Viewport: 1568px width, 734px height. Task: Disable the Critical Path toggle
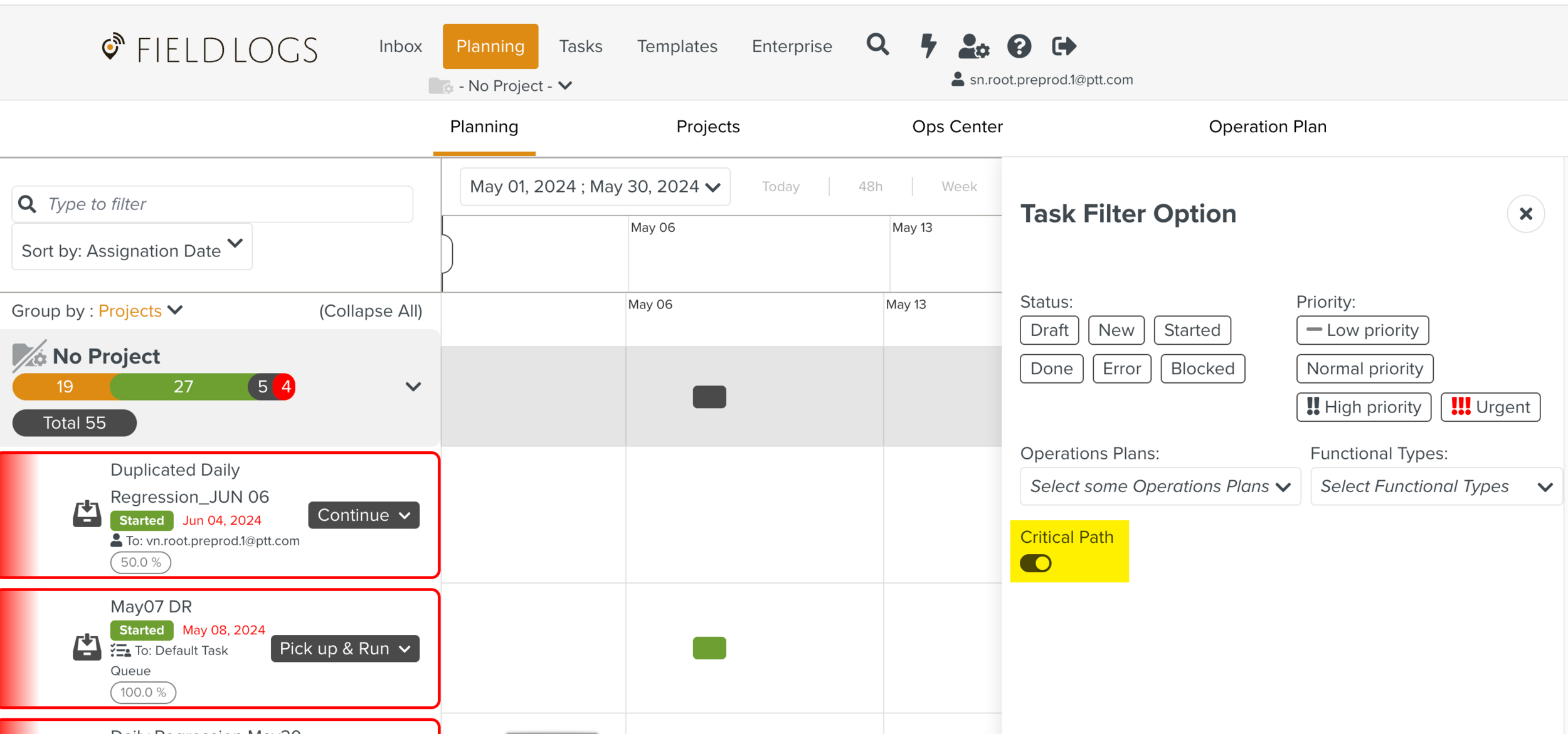pyautogui.click(x=1036, y=563)
